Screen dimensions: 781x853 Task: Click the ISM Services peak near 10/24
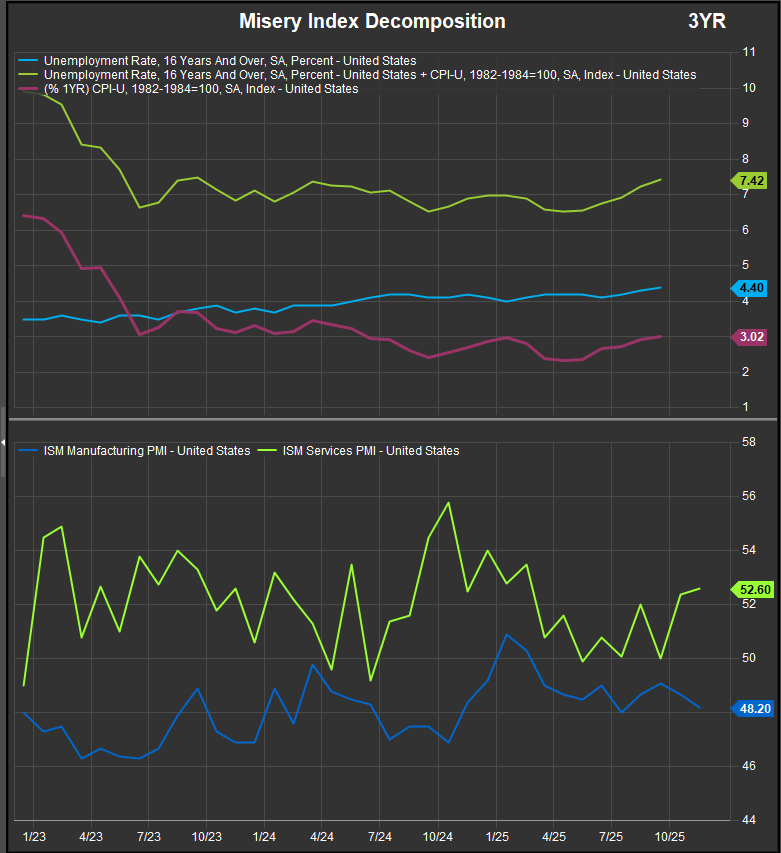click(x=448, y=503)
